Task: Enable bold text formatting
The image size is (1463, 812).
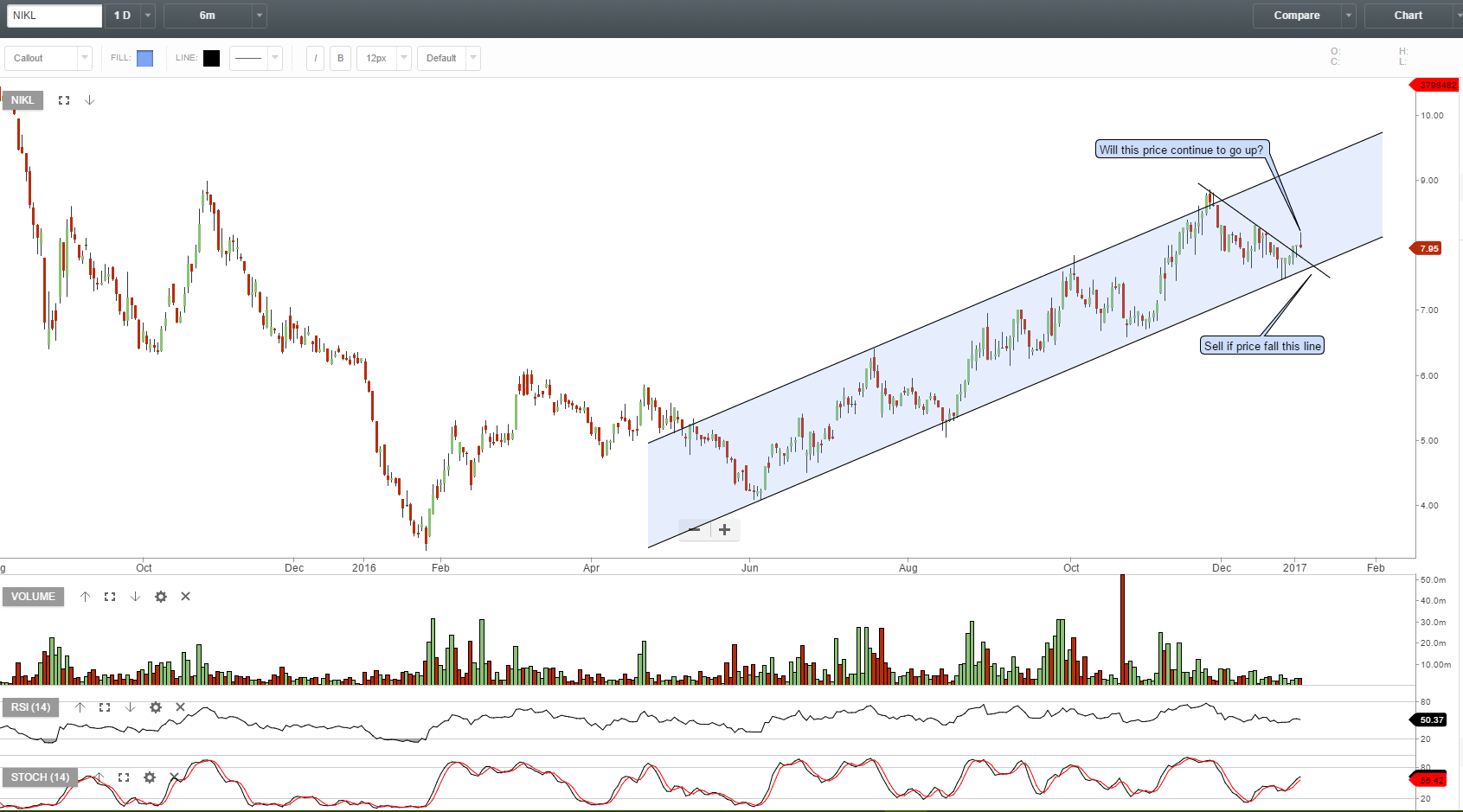Action: 340,58
